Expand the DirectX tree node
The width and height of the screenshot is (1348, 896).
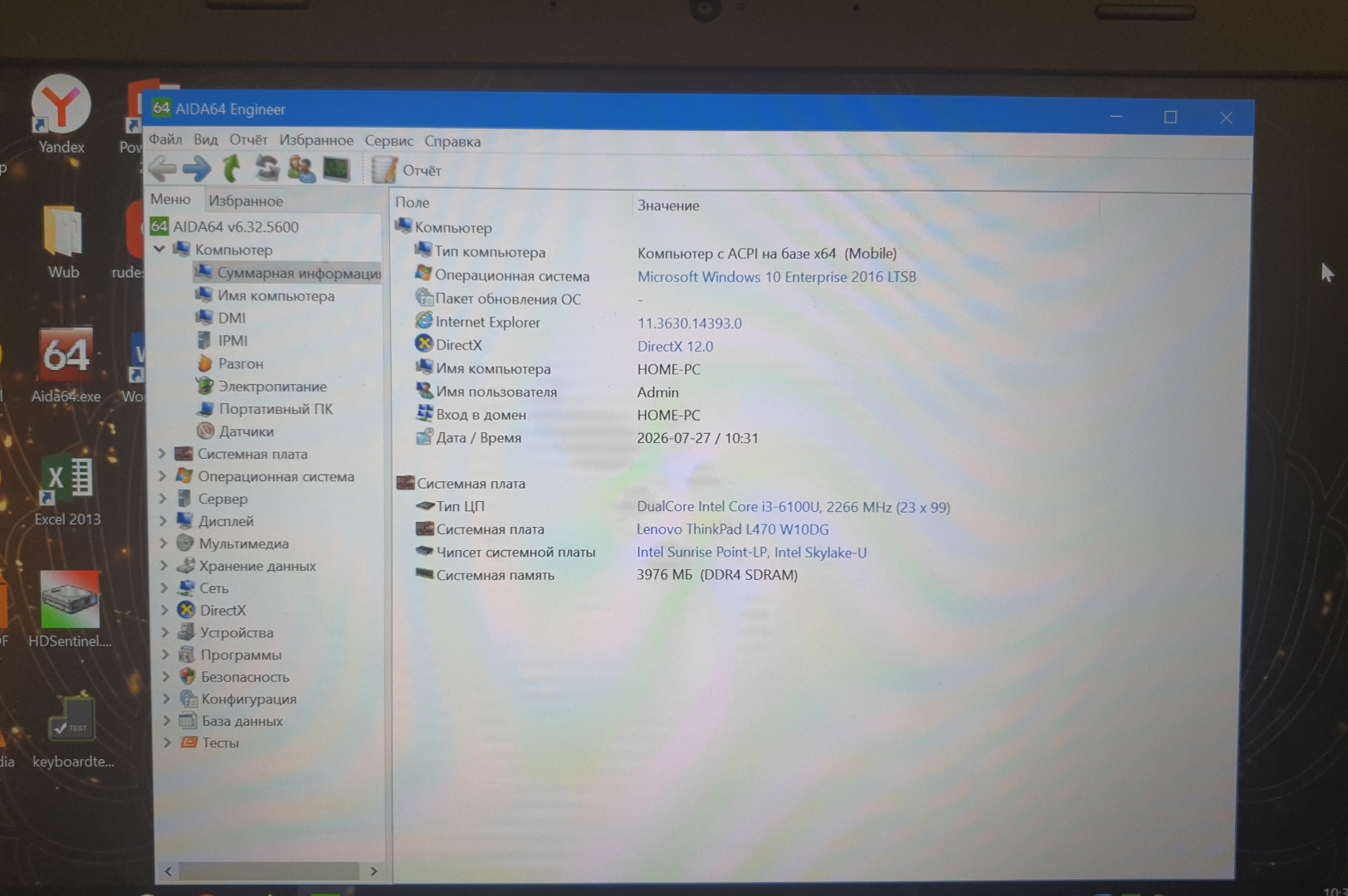pyautogui.click(x=165, y=610)
